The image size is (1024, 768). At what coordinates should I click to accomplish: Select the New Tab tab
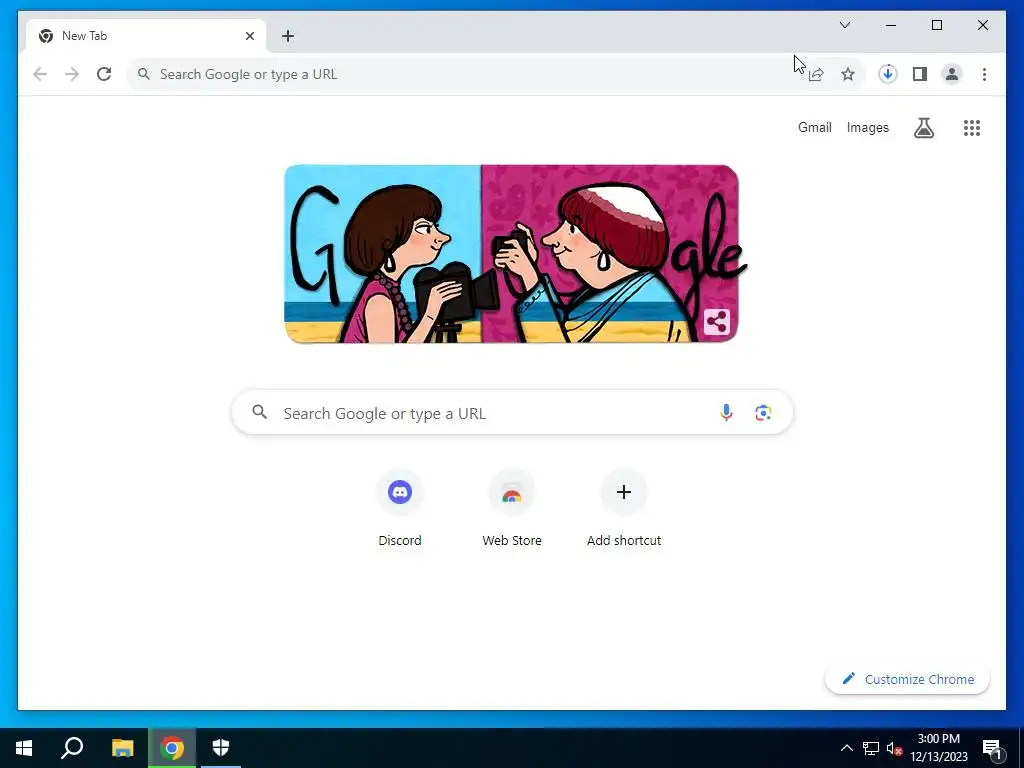145,36
